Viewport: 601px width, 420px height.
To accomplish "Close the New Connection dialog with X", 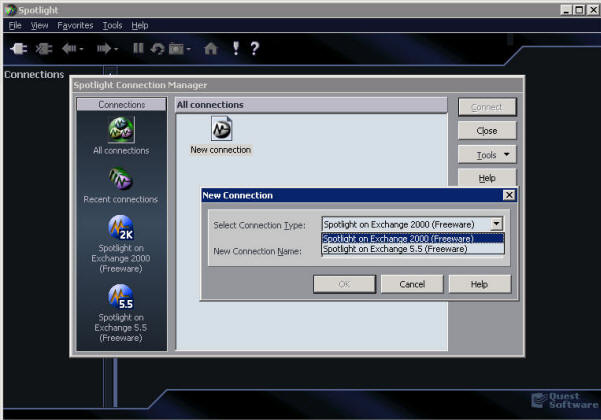I will point(509,195).
